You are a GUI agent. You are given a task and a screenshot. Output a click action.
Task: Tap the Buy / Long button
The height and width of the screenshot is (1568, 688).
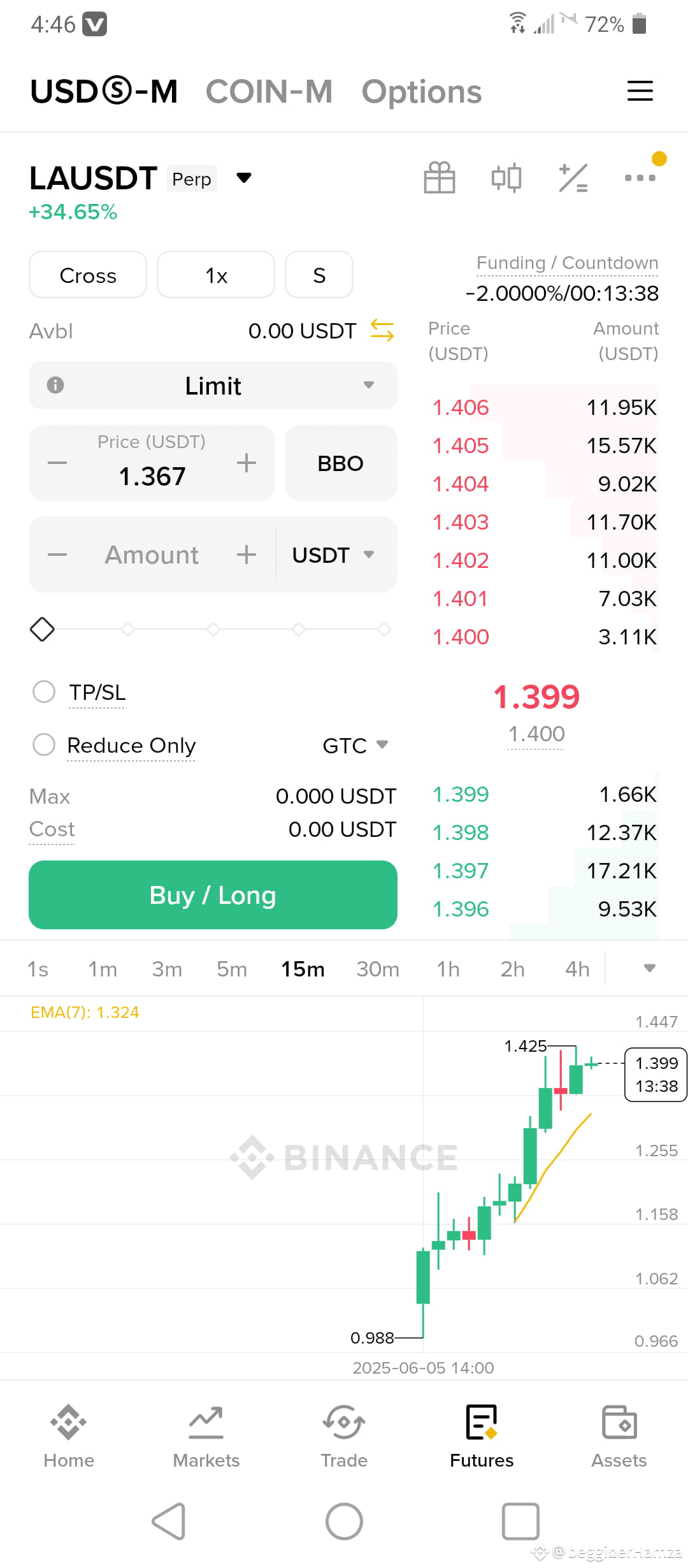point(213,895)
